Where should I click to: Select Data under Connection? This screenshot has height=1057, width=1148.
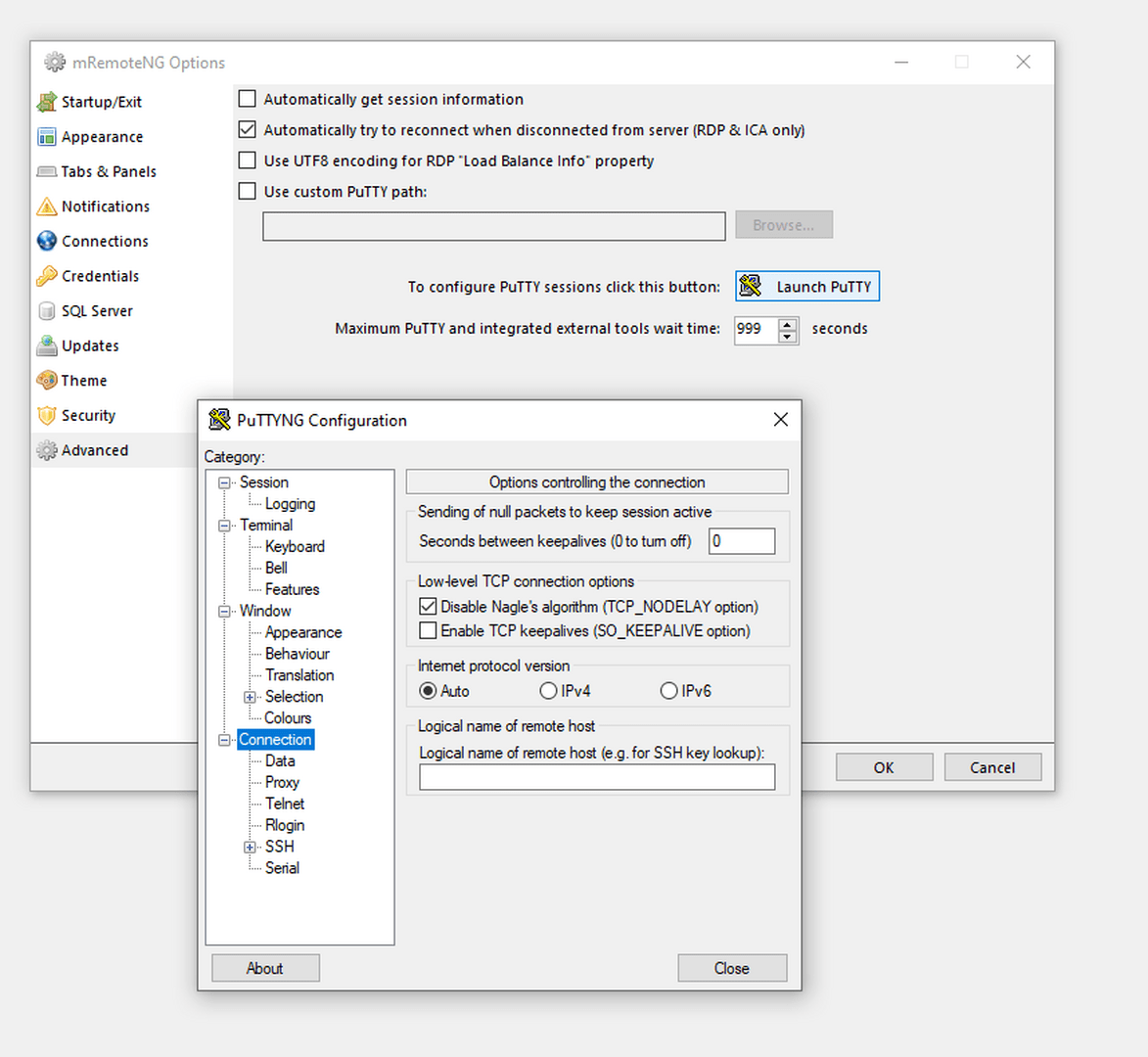(x=280, y=761)
